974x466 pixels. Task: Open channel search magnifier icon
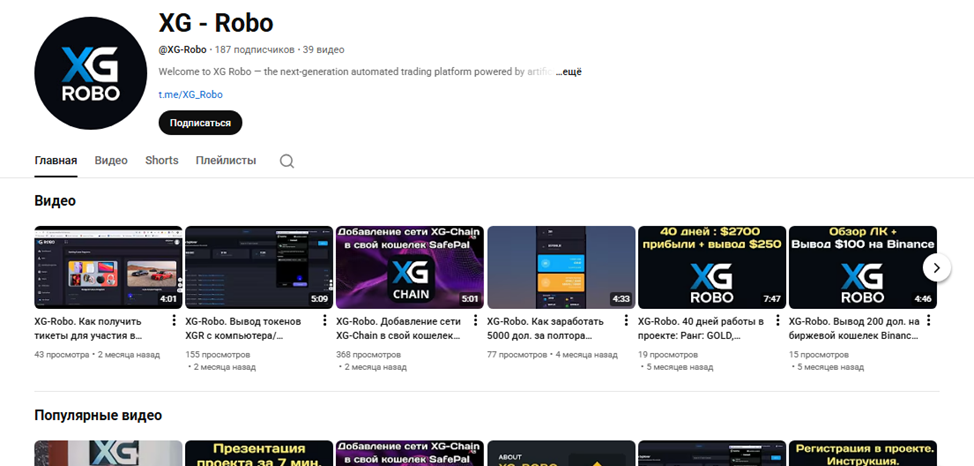click(286, 161)
